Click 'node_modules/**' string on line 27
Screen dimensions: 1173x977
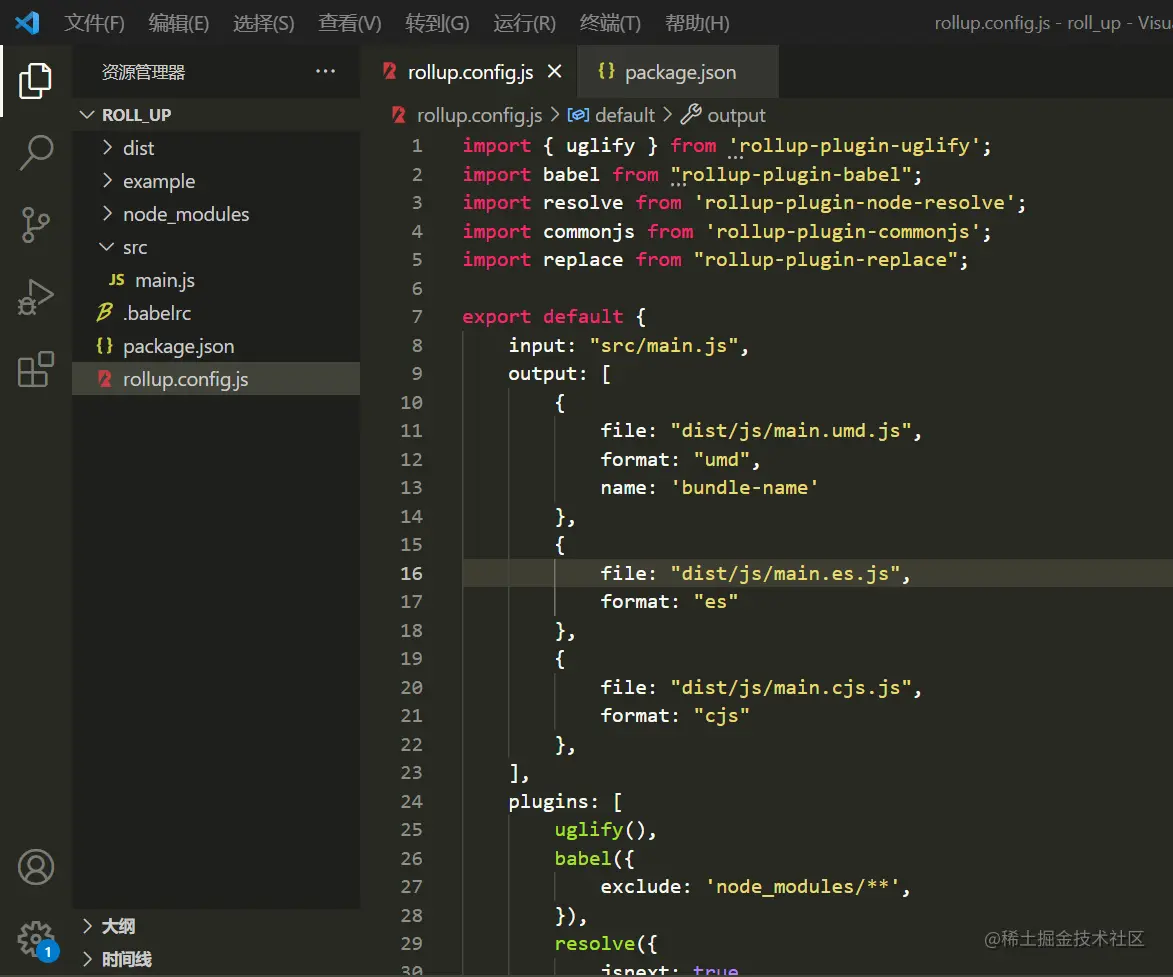pyautogui.click(x=803, y=886)
